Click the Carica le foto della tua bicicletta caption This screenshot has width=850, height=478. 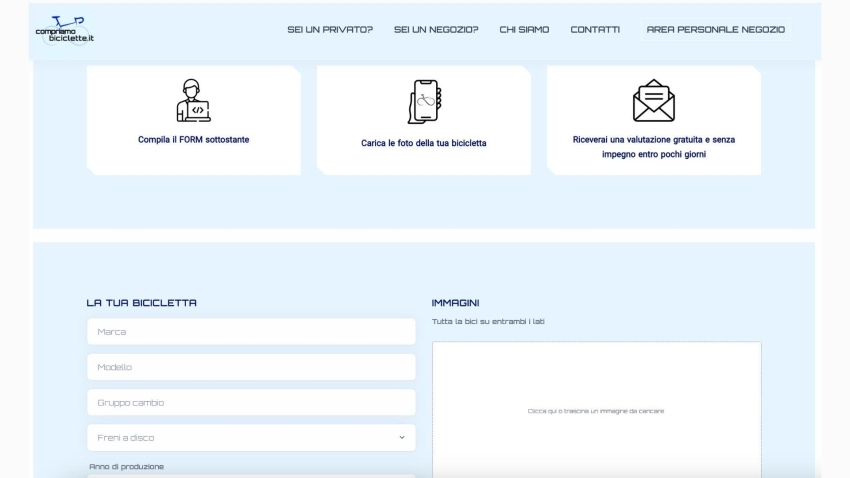click(x=424, y=144)
